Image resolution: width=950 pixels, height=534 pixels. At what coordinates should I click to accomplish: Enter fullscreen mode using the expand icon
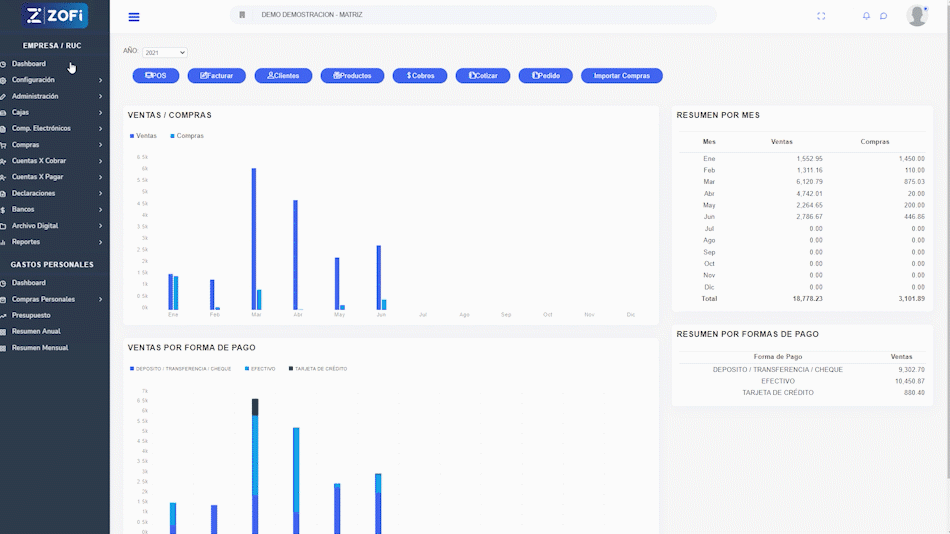pyautogui.click(x=821, y=16)
